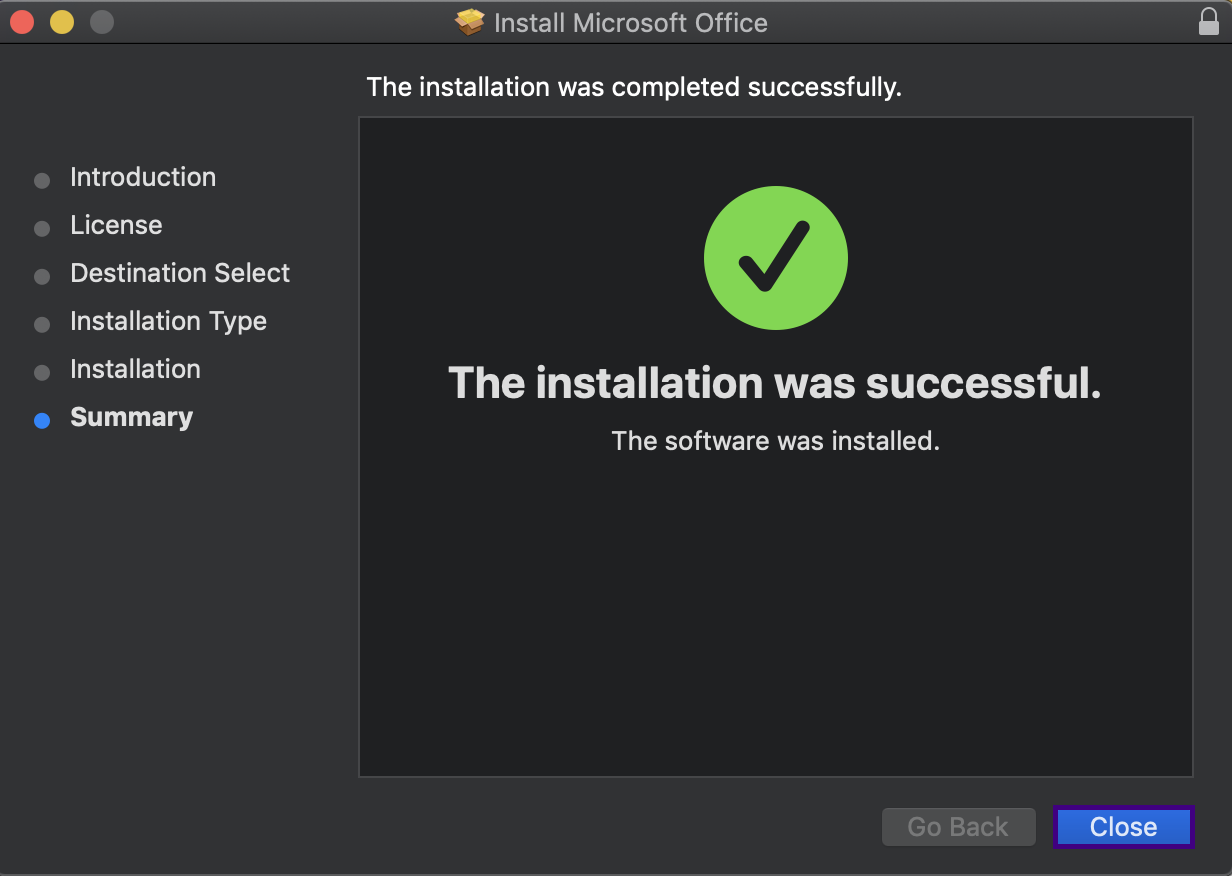The height and width of the screenshot is (876, 1232).
Task: Click the bullet beside Destination Select
Action: click(x=42, y=277)
